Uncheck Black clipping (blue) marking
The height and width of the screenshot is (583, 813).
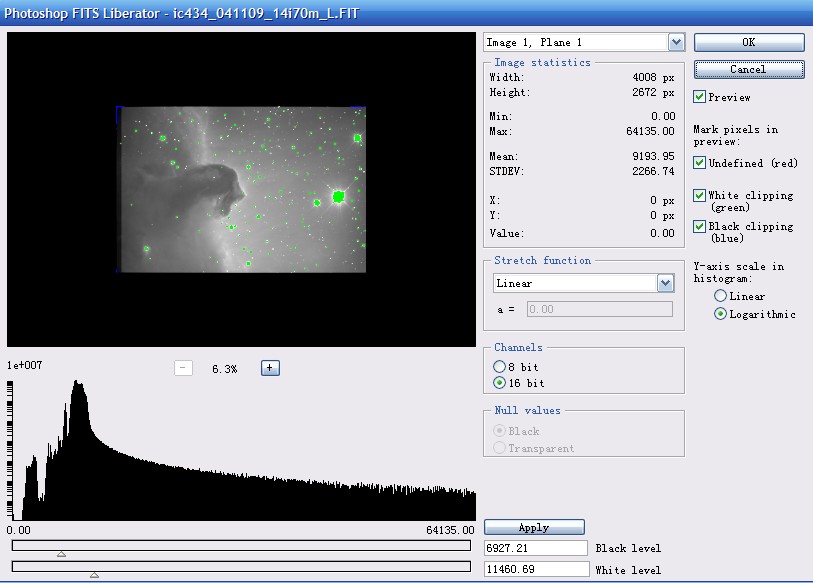coord(699,226)
